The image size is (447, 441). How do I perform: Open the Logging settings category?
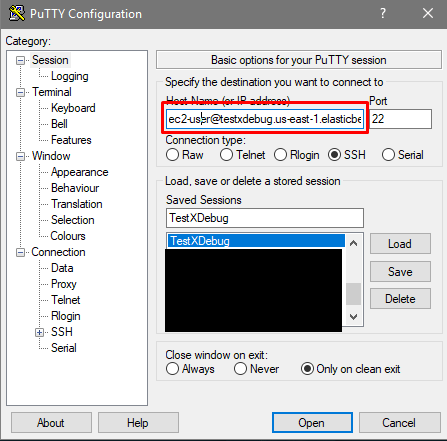click(x=70, y=76)
